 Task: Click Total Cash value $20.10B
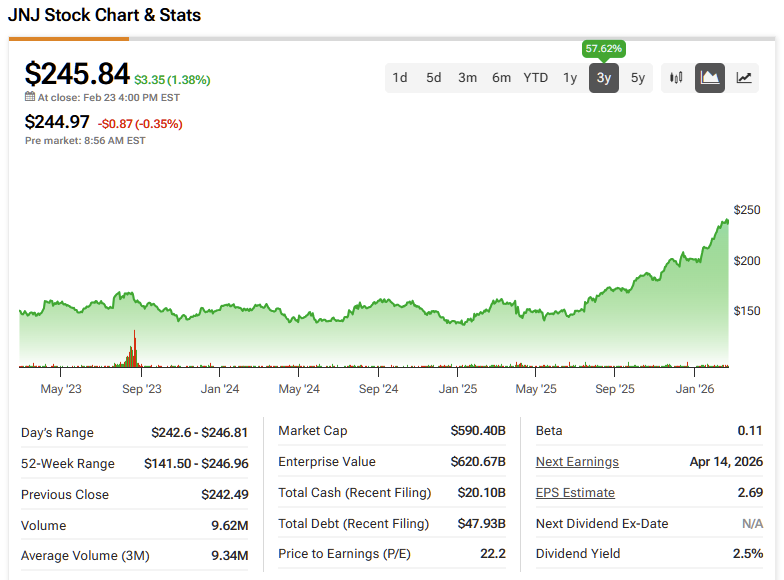(x=482, y=492)
